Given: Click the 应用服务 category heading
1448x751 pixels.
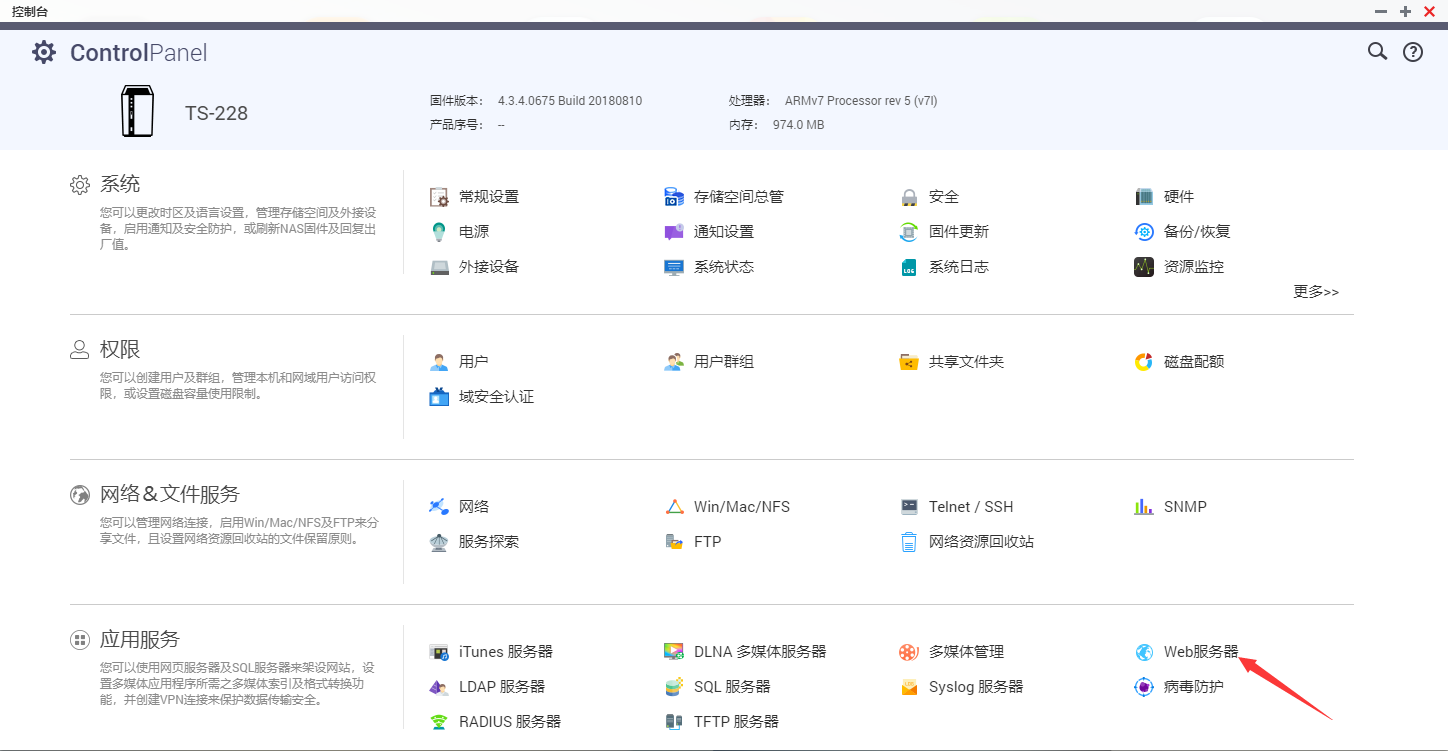Looking at the screenshot, I should [139, 640].
